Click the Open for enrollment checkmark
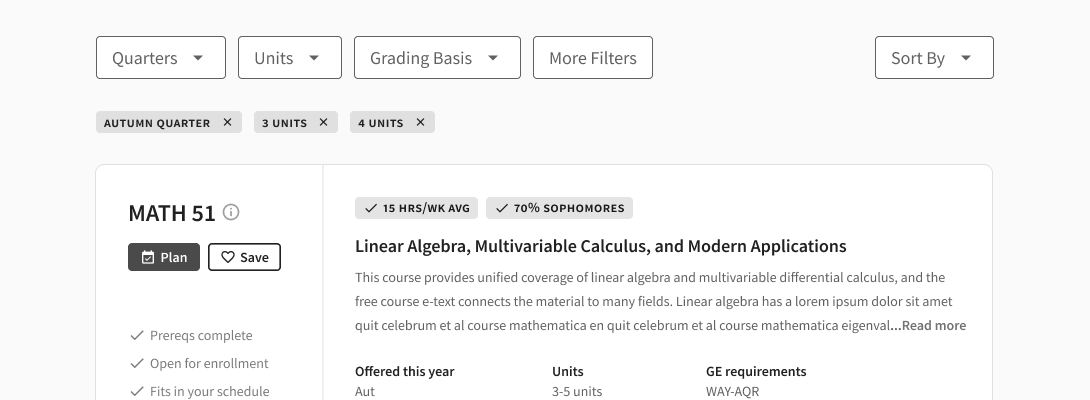This screenshot has height=400, width=1090. click(x=137, y=363)
